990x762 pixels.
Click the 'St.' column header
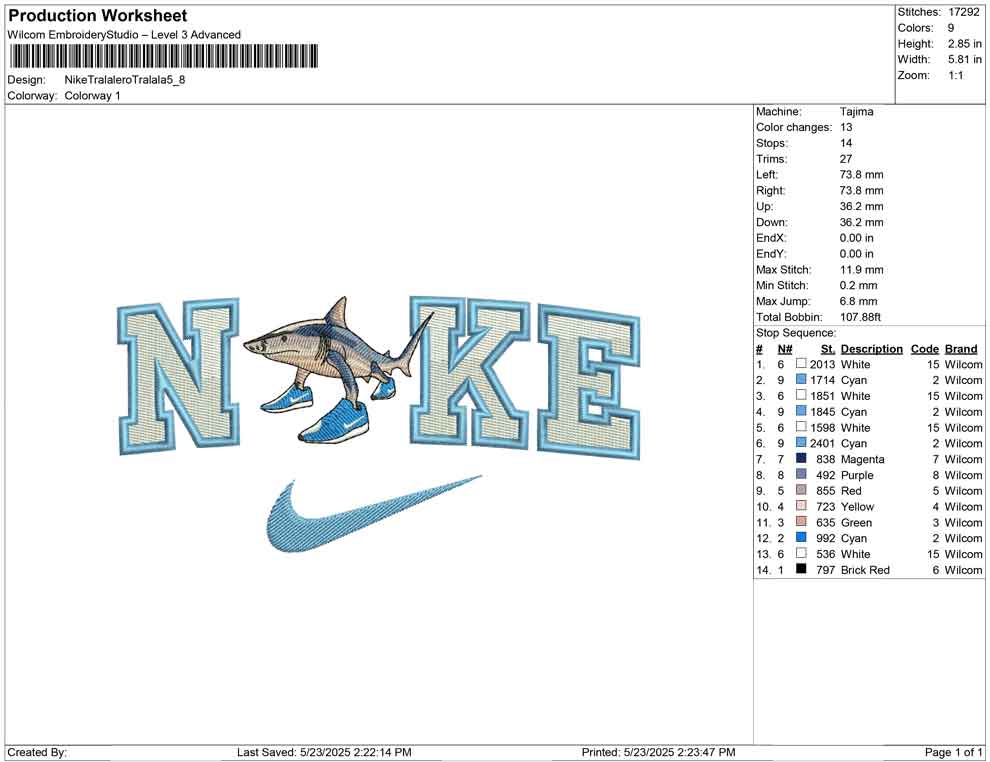point(828,349)
